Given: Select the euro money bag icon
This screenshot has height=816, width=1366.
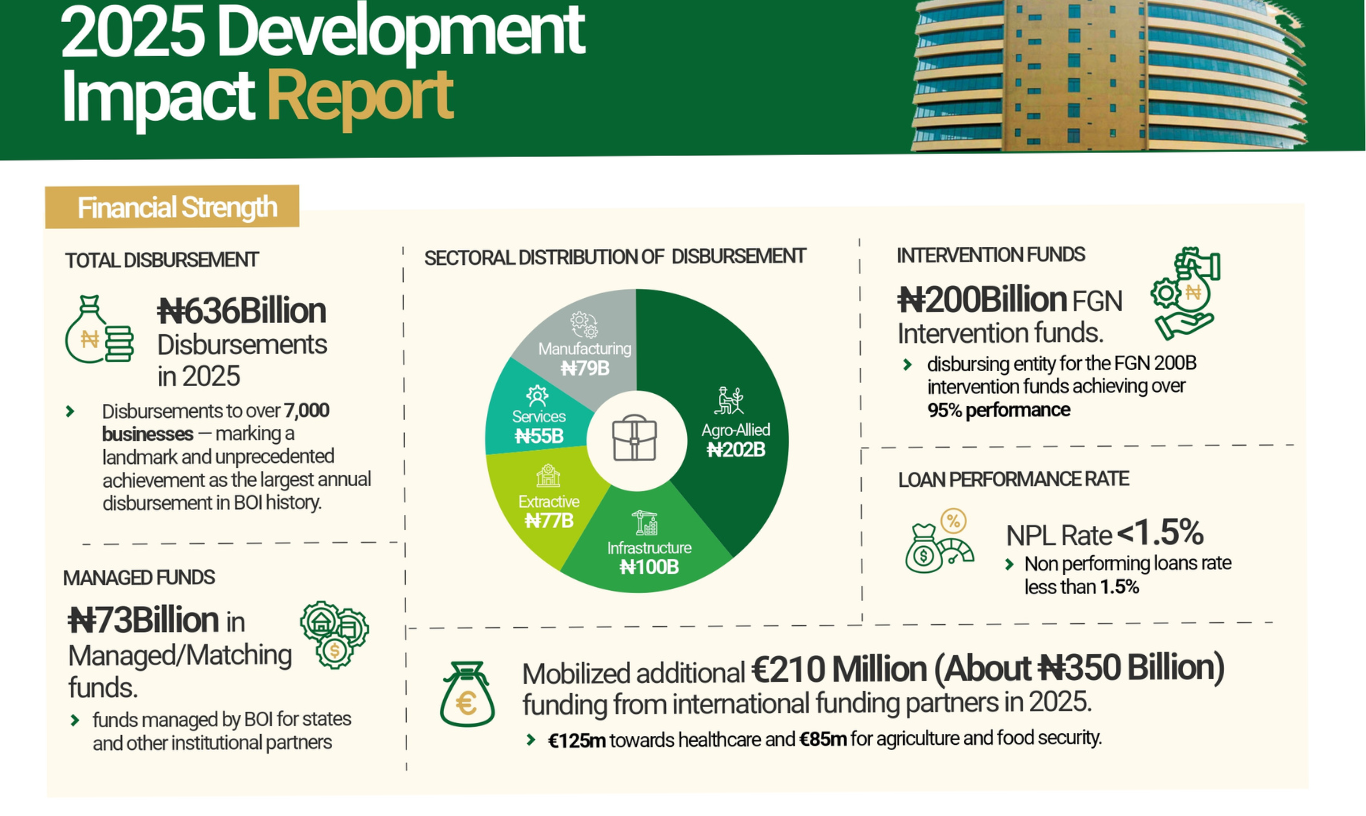Looking at the screenshot, I should coord(467,694).
